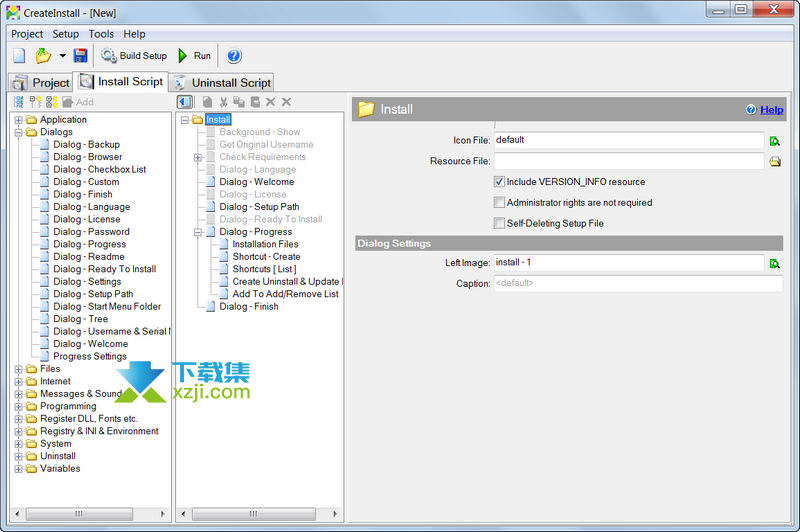Viewport: 800px width, 532px height.
Task: Expand the Files folder
Action: click(x=18, y=369)
